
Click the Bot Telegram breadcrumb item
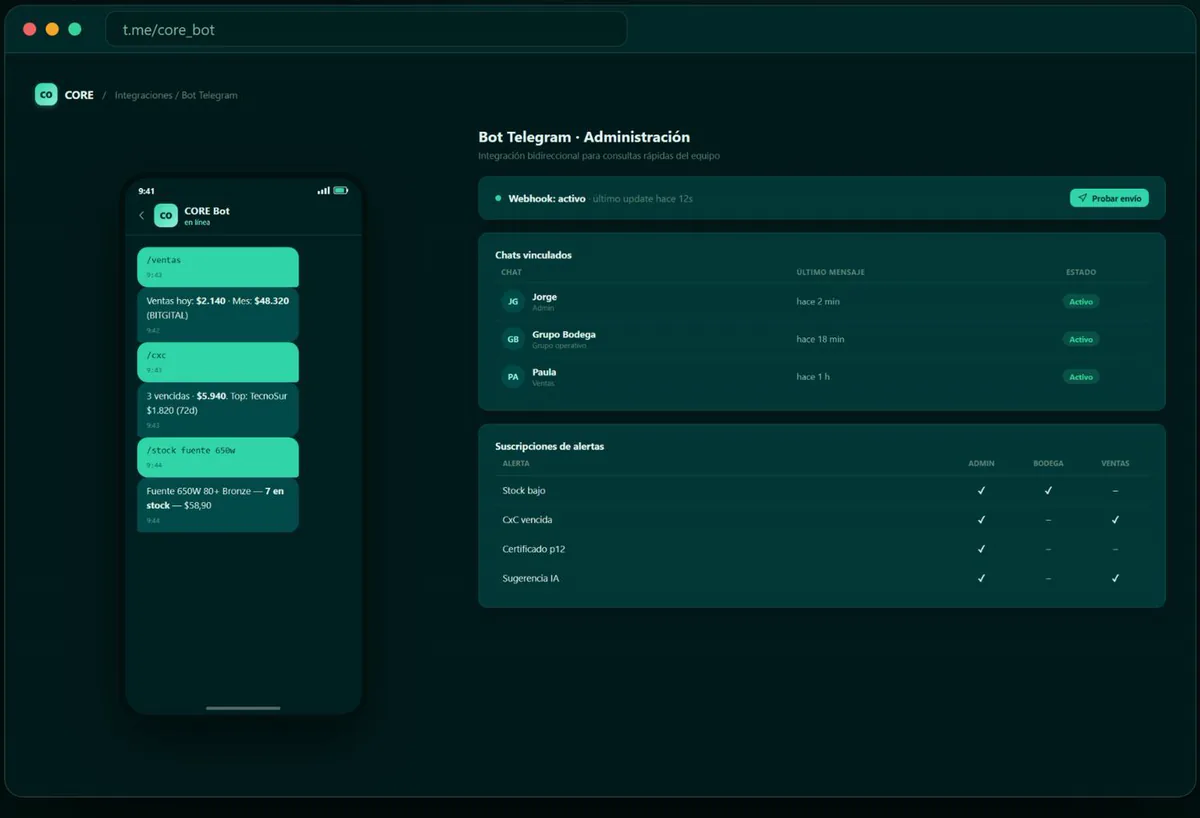pyautogui.click(x=209, y=95)
